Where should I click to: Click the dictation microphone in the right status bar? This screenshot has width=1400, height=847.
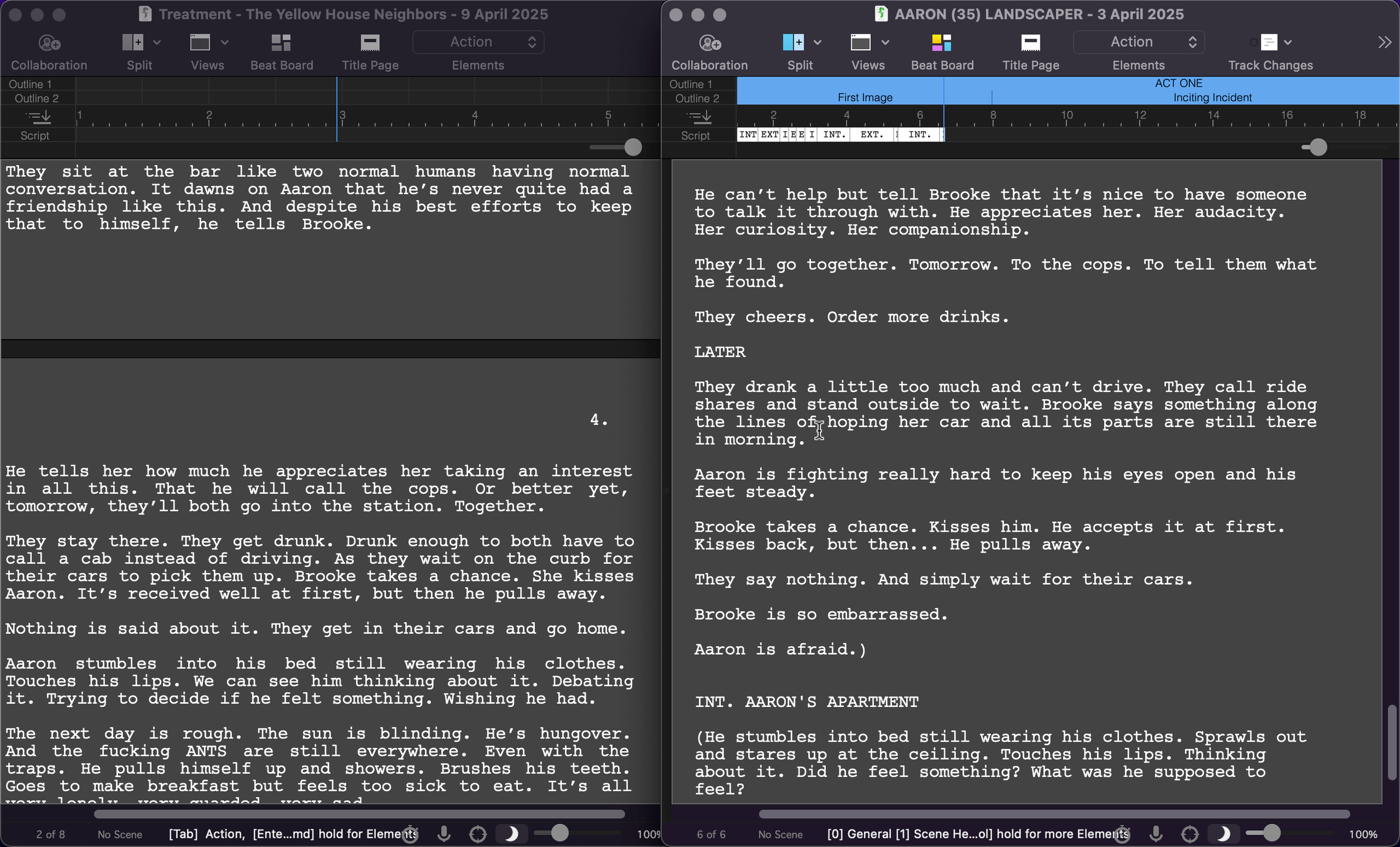coord(1155,834)
